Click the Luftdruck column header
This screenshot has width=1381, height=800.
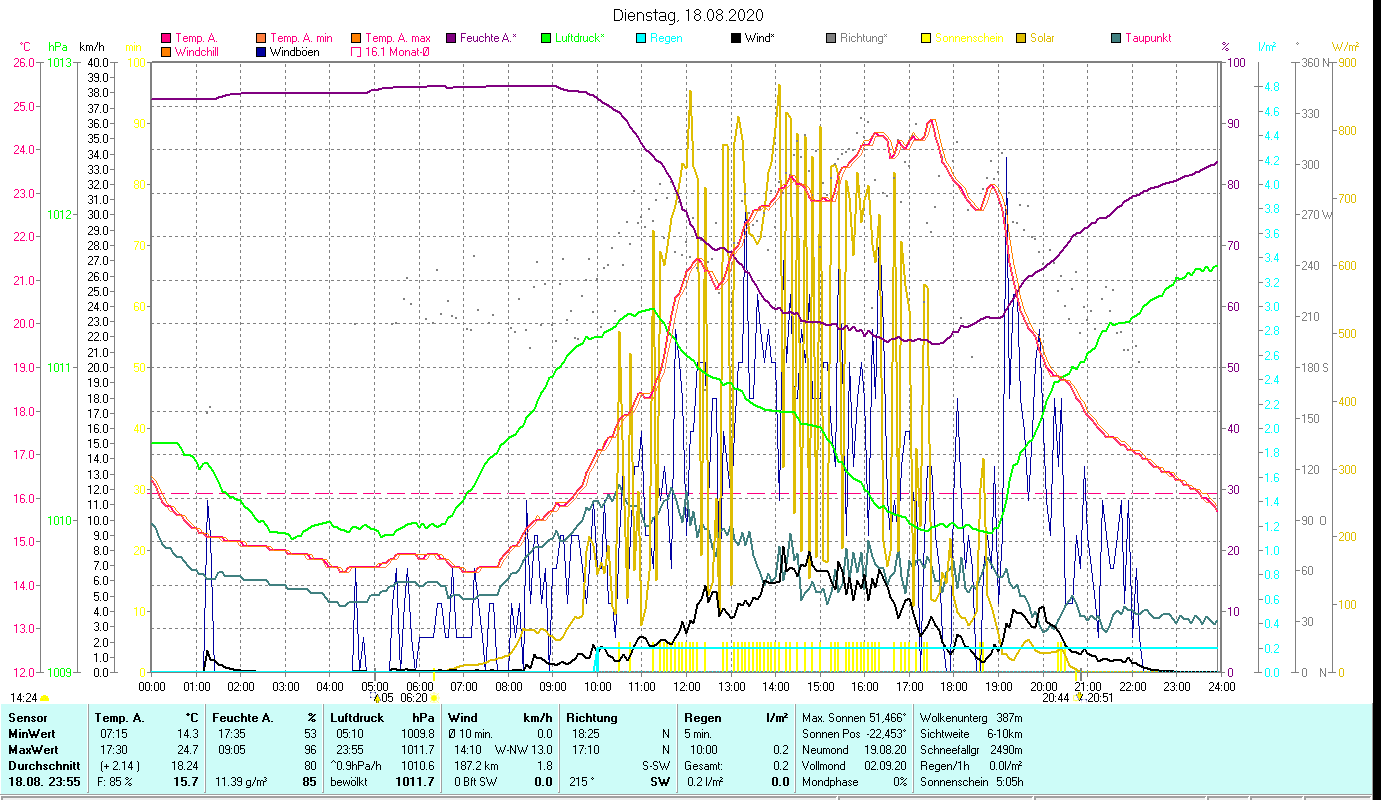click(x=358, y=717)
